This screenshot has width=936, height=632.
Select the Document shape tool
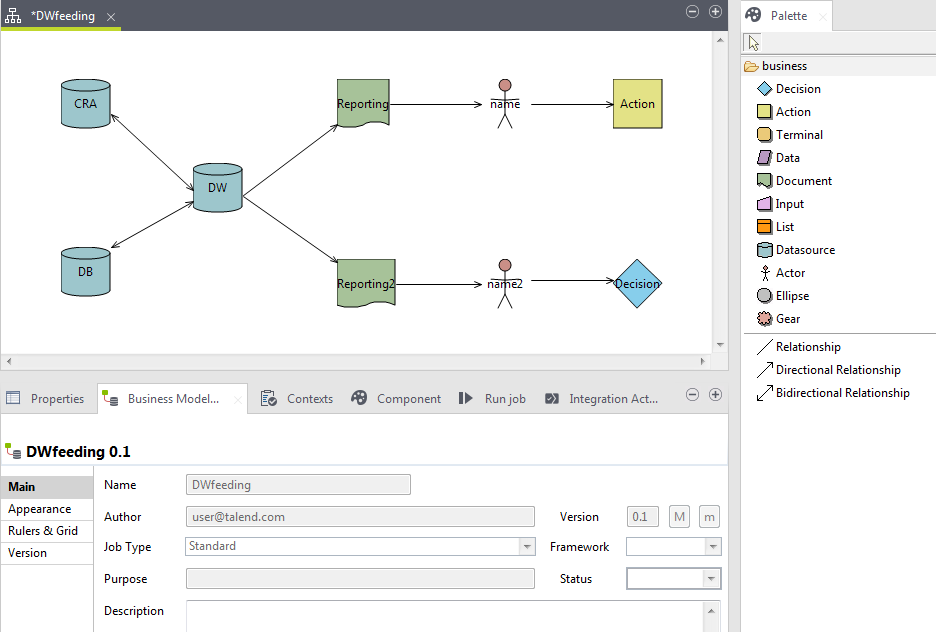click(803, 181)
